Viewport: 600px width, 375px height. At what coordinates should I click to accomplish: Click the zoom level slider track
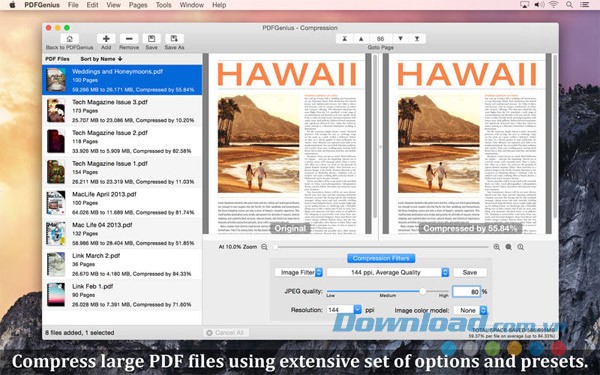(381, 247)
